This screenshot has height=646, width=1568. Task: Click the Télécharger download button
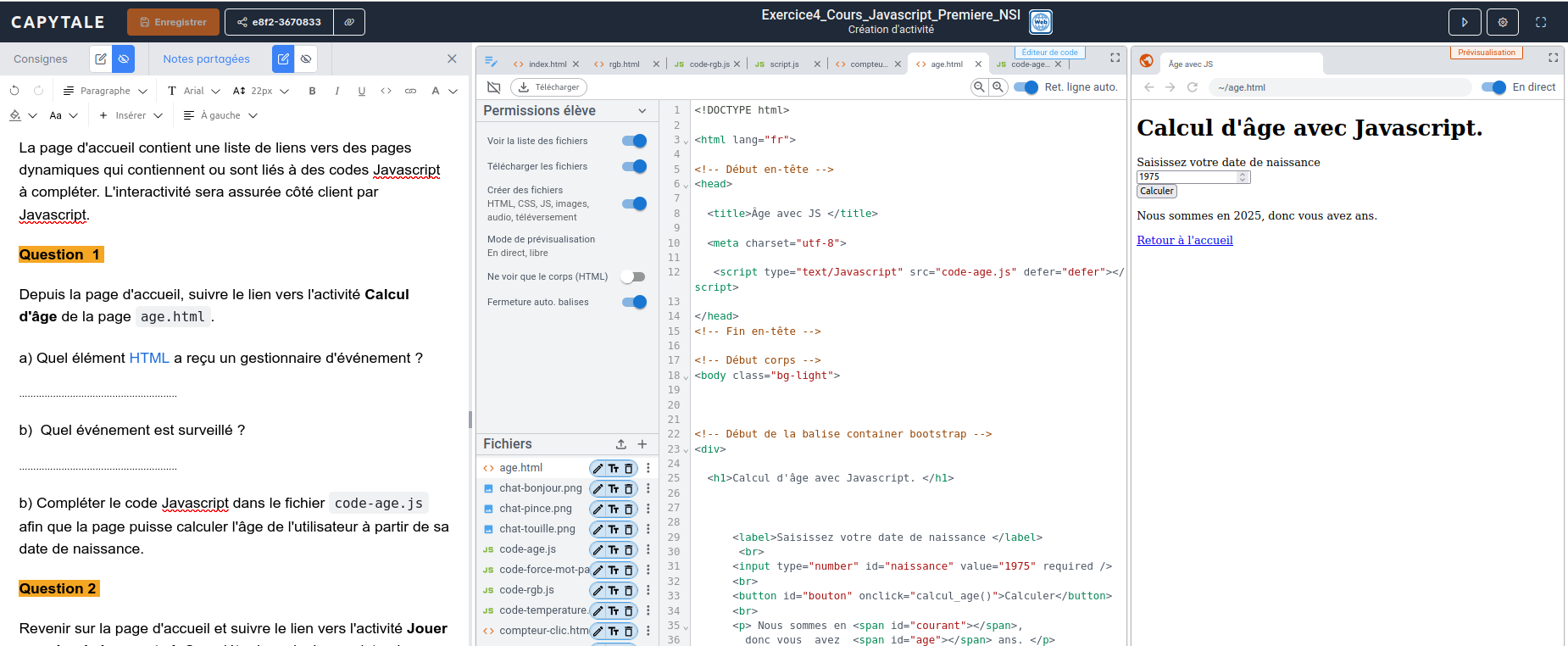[549, 87]
